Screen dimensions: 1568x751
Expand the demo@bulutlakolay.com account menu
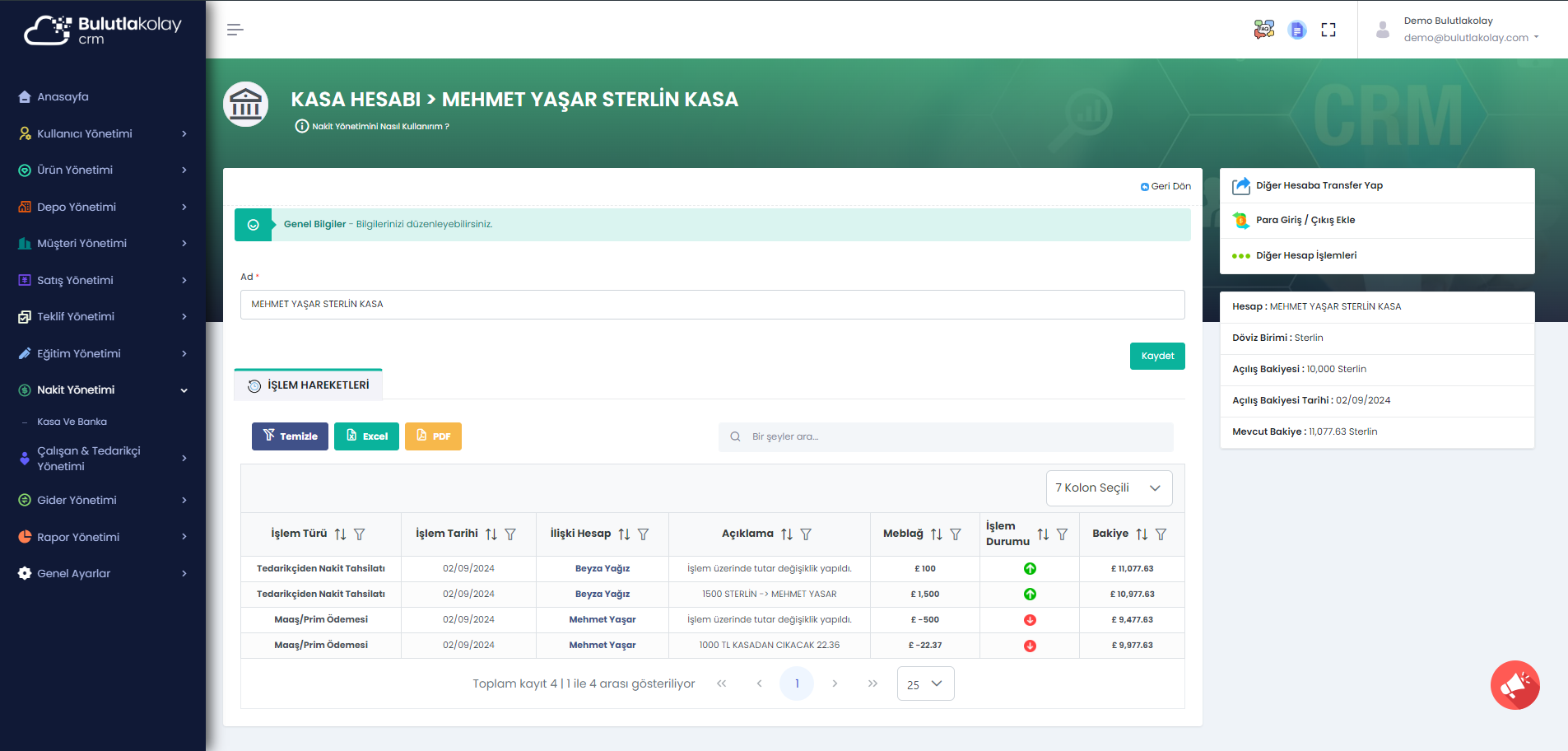click(1471, 37)
